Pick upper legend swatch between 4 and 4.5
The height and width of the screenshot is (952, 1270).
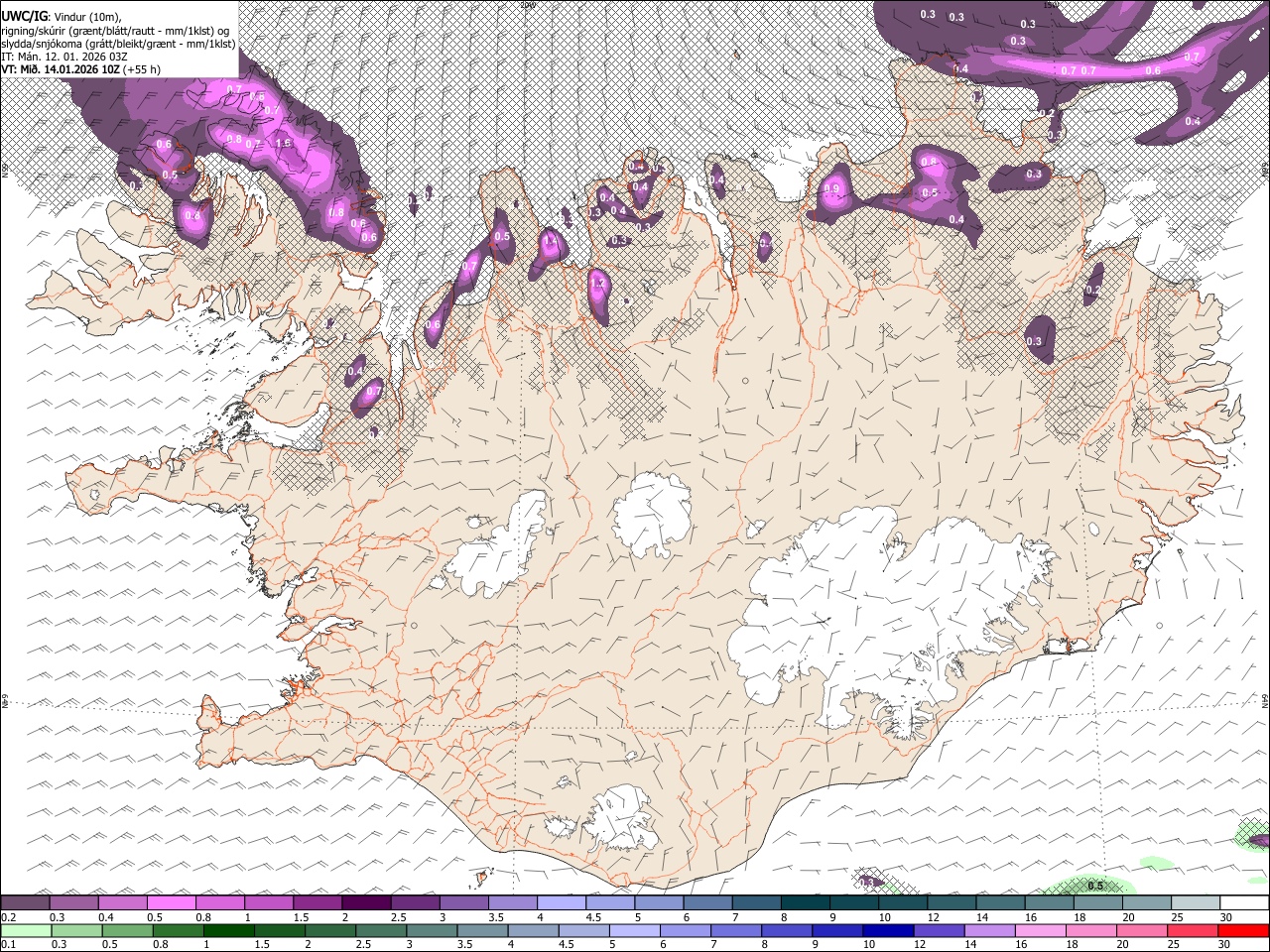[x=561, y=902]
